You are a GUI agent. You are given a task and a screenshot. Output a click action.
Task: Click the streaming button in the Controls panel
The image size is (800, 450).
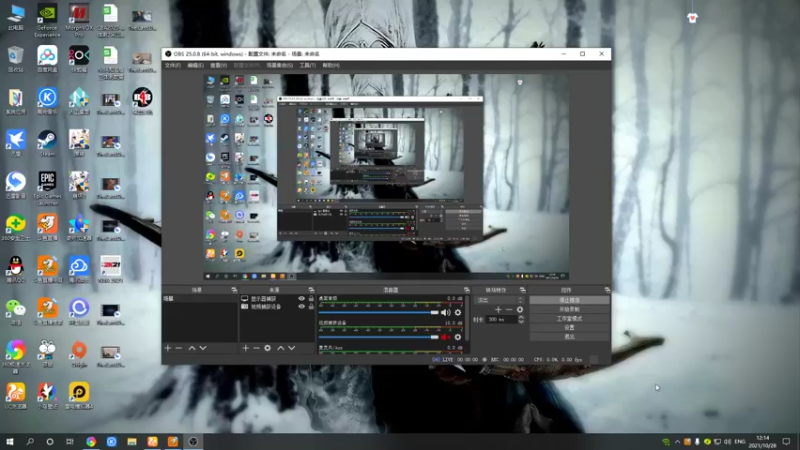(569, 300)
